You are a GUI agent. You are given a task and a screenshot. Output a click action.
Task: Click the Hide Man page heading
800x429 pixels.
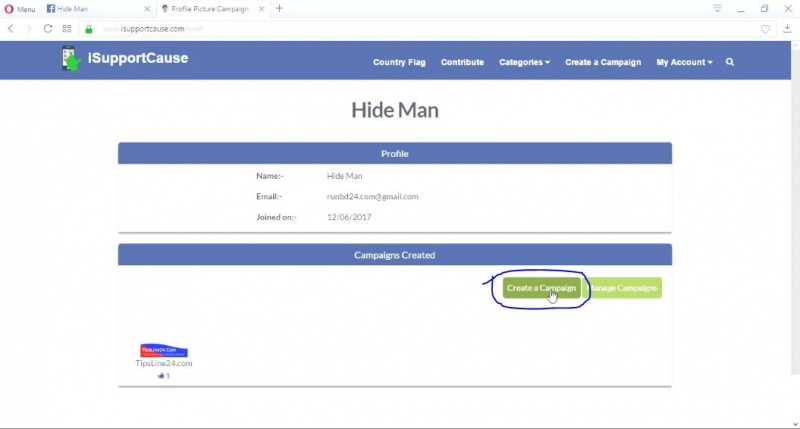click(395, 110)
